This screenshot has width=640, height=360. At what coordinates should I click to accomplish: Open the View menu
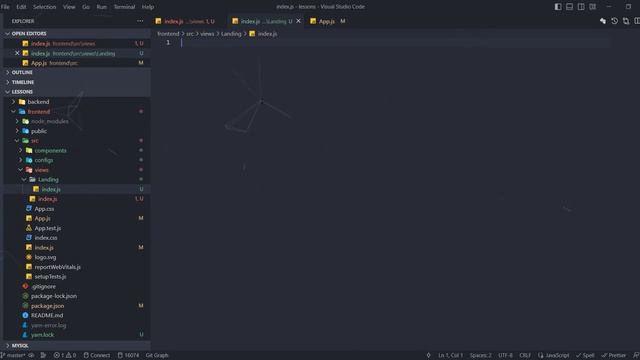click(x=69, y=7)
